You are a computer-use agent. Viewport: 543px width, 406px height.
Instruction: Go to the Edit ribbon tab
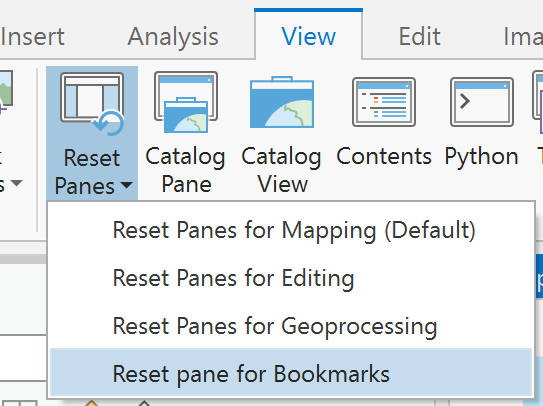click(x=419, y=36)
